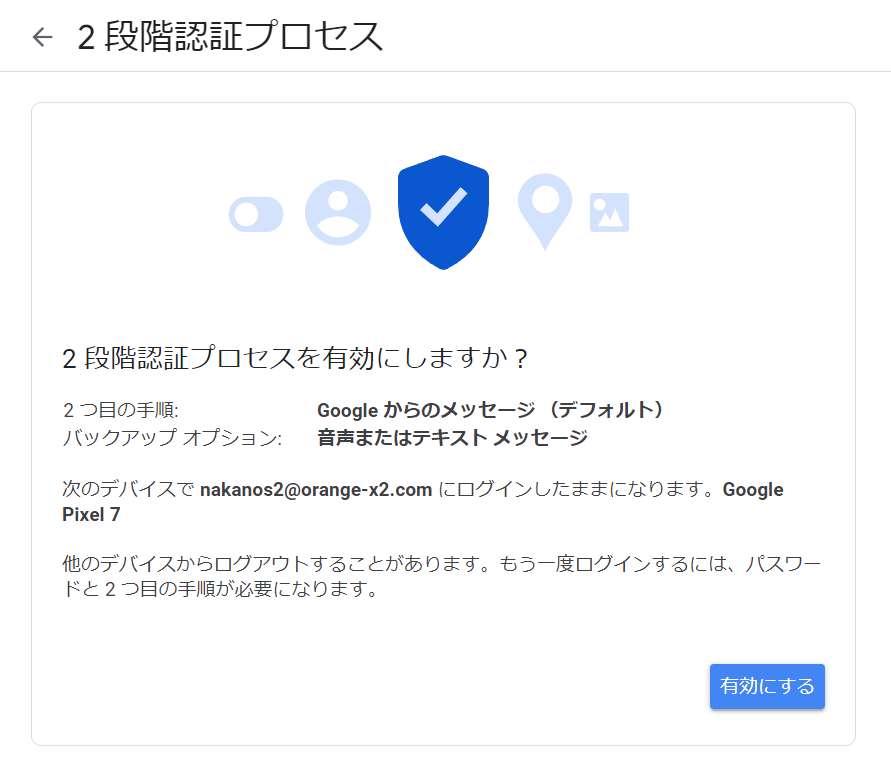The image size is (891, 766).
Task: Select the 音声またはテキスト メッセージ text
Action: pos(452,438)
